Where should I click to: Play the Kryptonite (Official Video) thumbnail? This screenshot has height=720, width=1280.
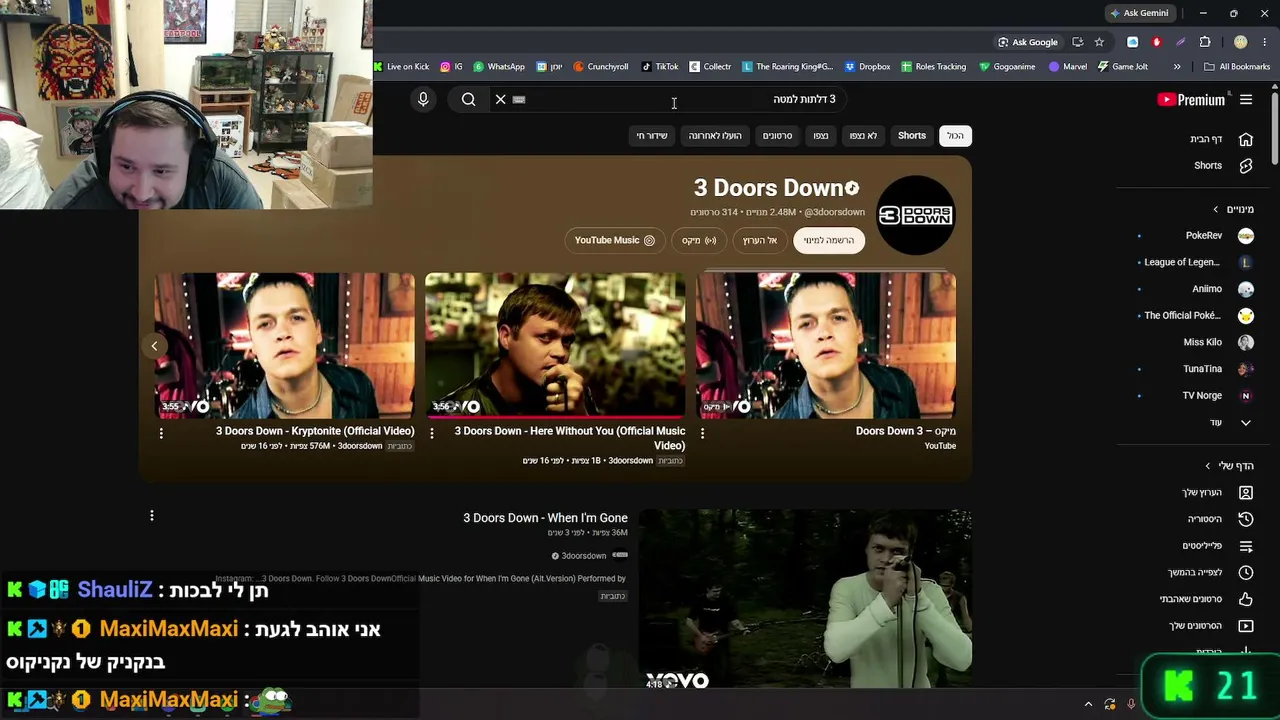pos(284,346)
